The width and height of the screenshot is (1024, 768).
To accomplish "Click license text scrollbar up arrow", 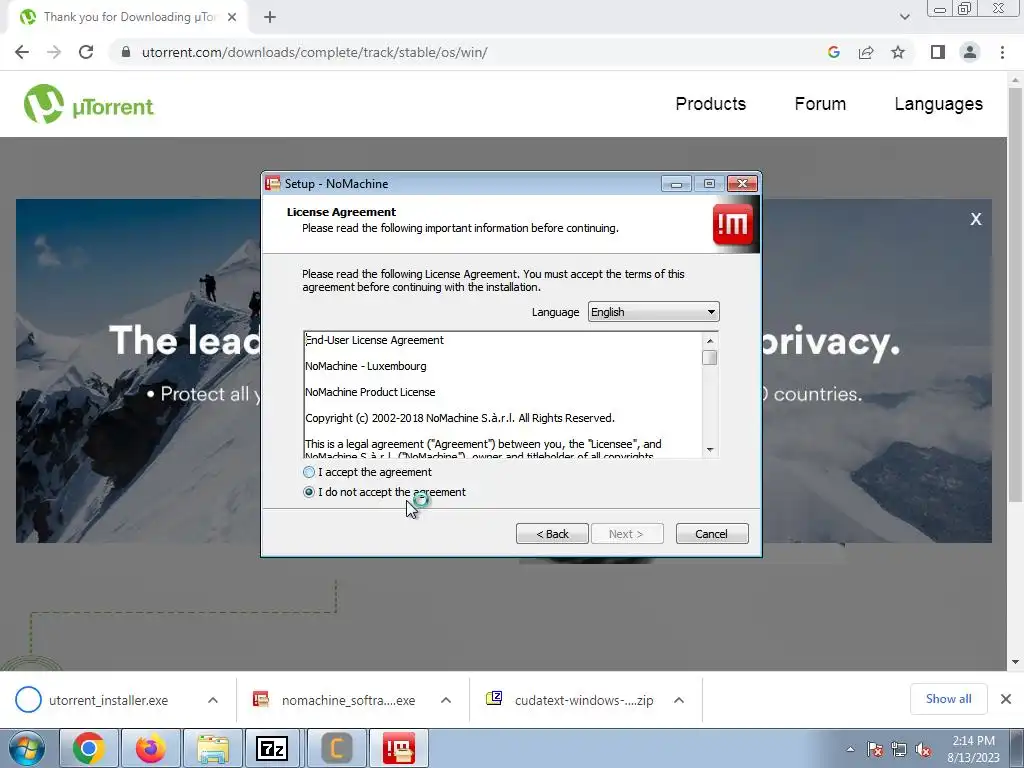I will click(710, 341).
